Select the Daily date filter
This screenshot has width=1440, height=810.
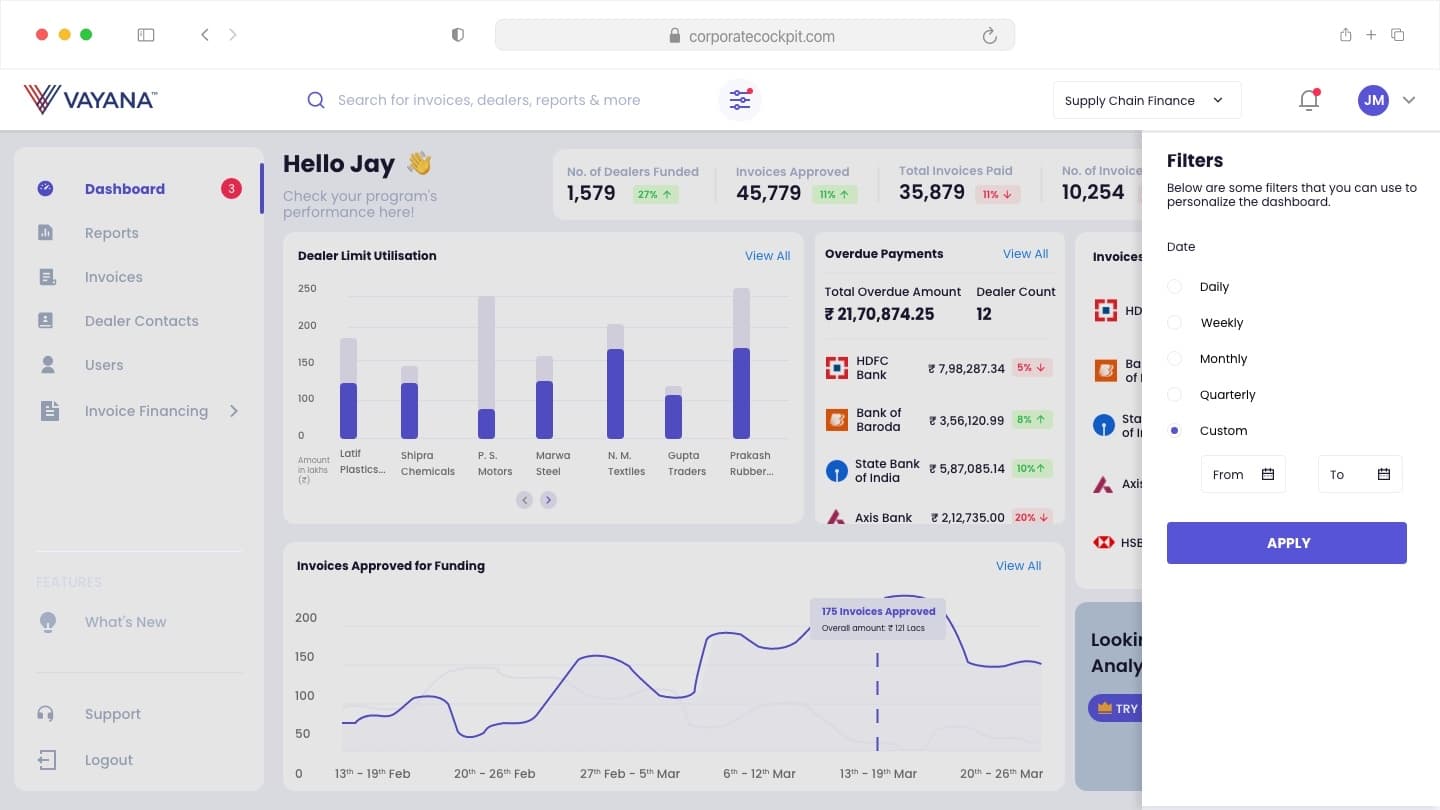click(x=1175, y=287)
